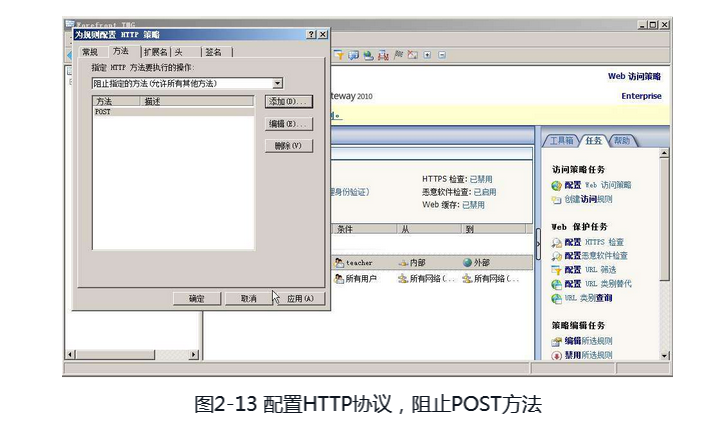The width and height of the screenshot is (718, 423).
Task: Click the teacher user icon in rule row
Action: [339, 263]
